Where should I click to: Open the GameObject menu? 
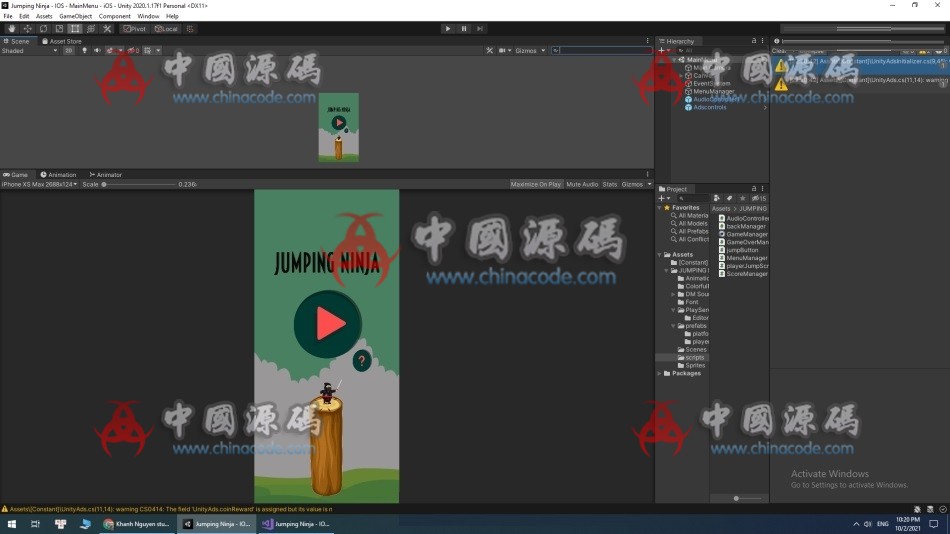coord(76,16)
